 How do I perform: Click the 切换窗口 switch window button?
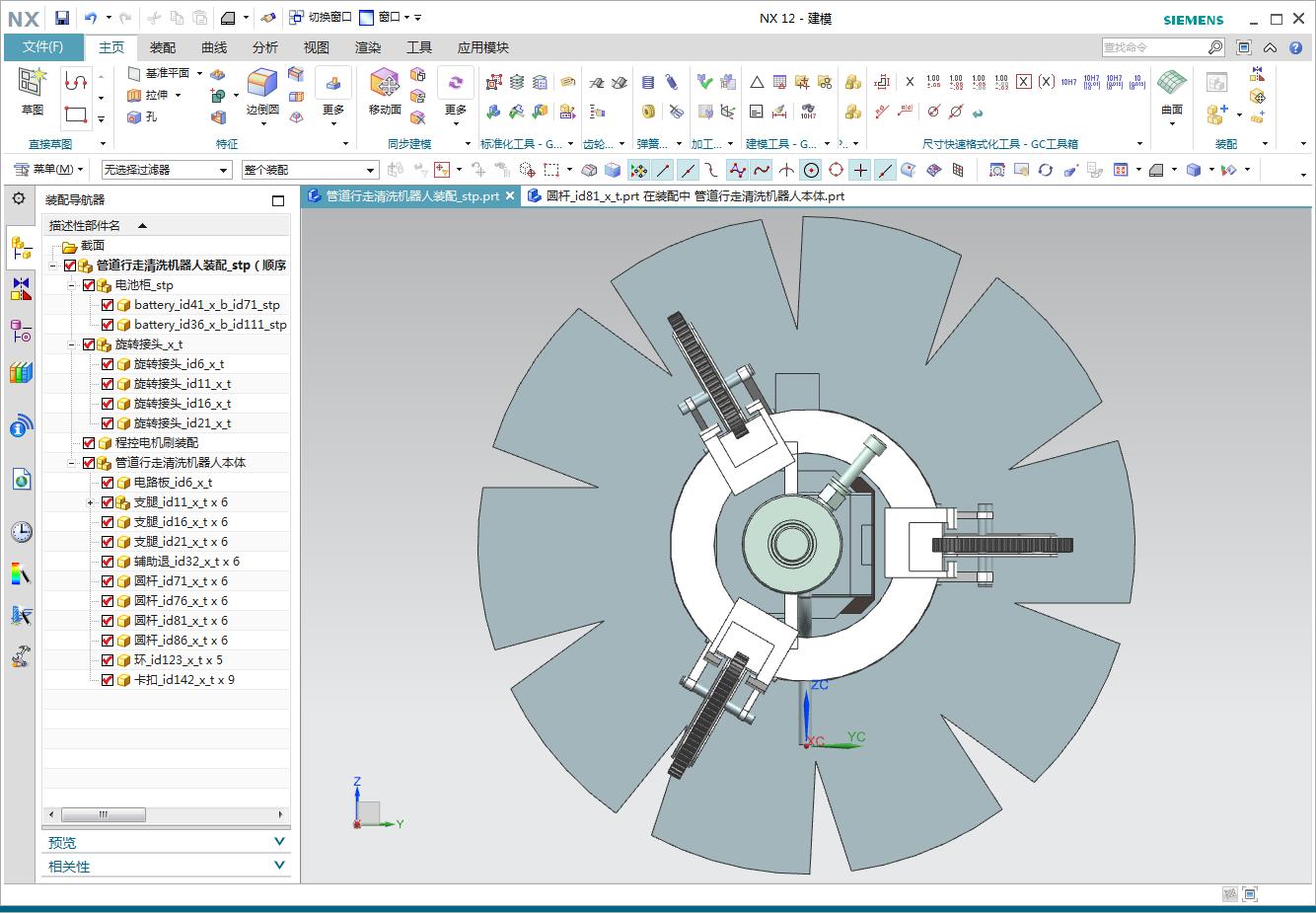click(321, 18)
